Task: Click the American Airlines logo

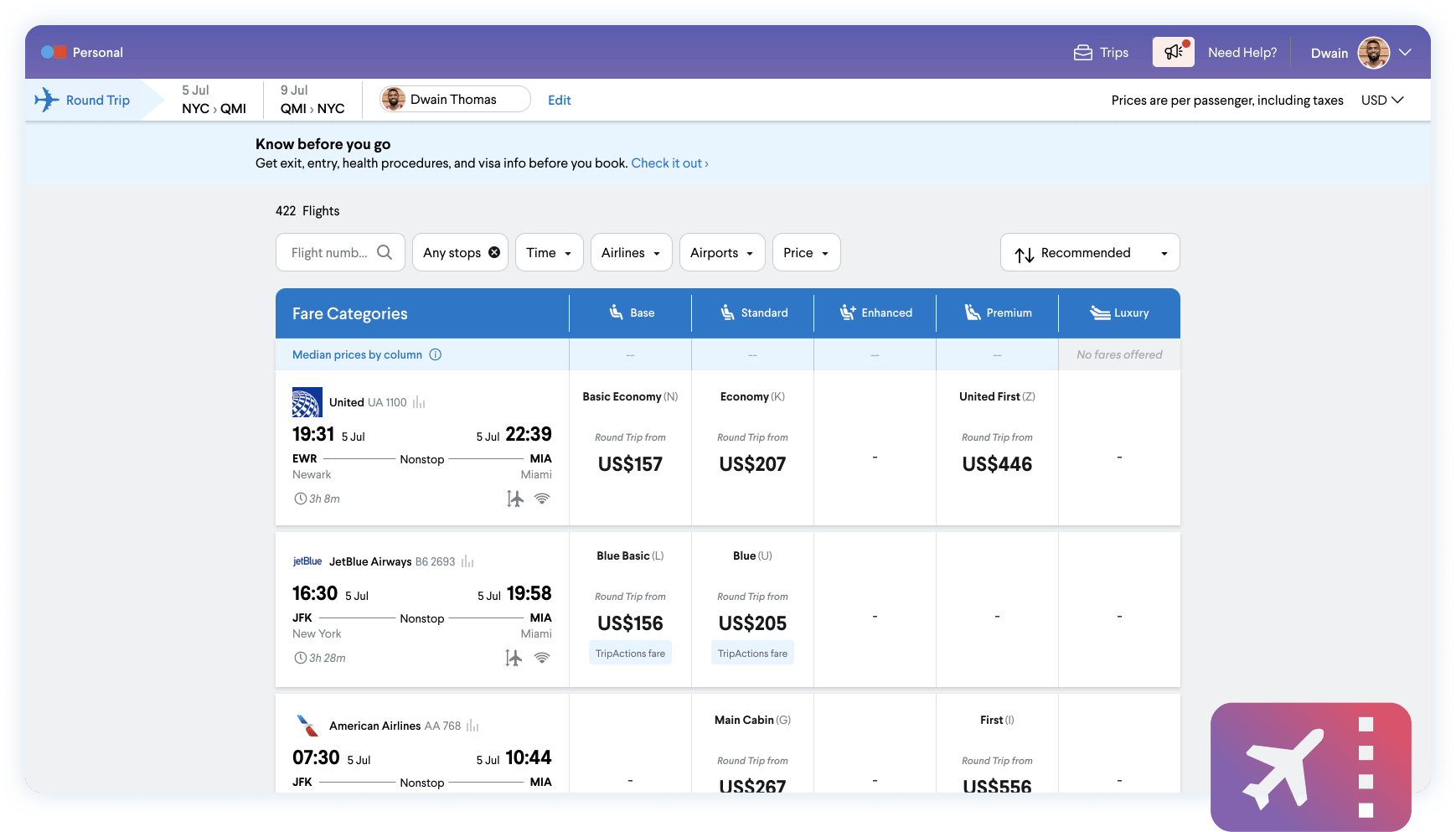Action: point(307,726)
